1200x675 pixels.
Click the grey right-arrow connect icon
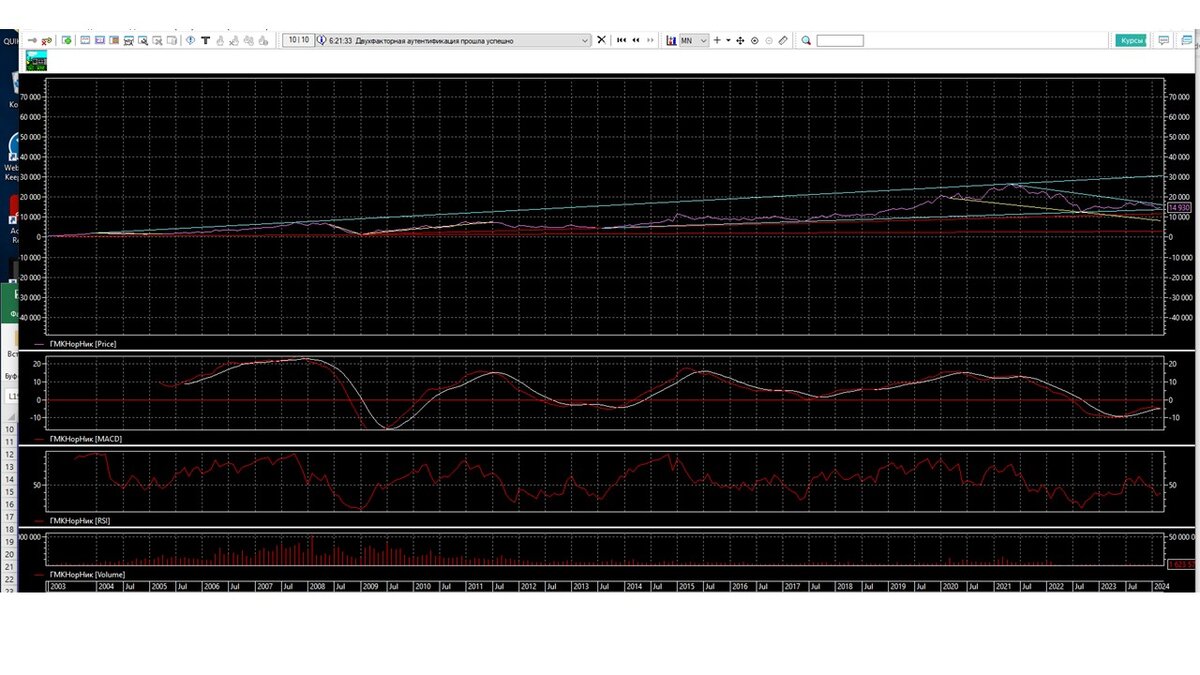coord(33,40)
